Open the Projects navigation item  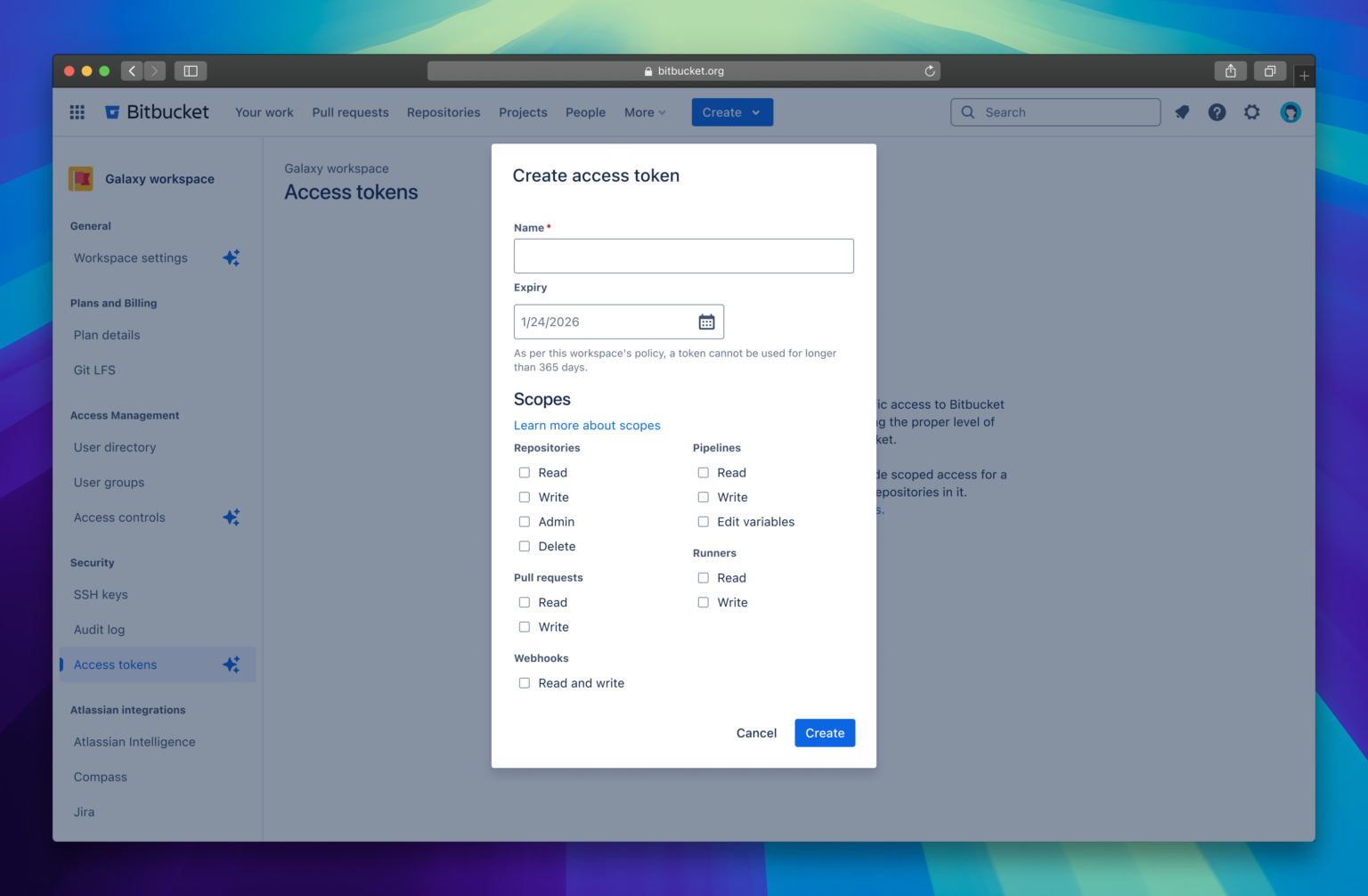pyautogui.click(x=523, y=111)
